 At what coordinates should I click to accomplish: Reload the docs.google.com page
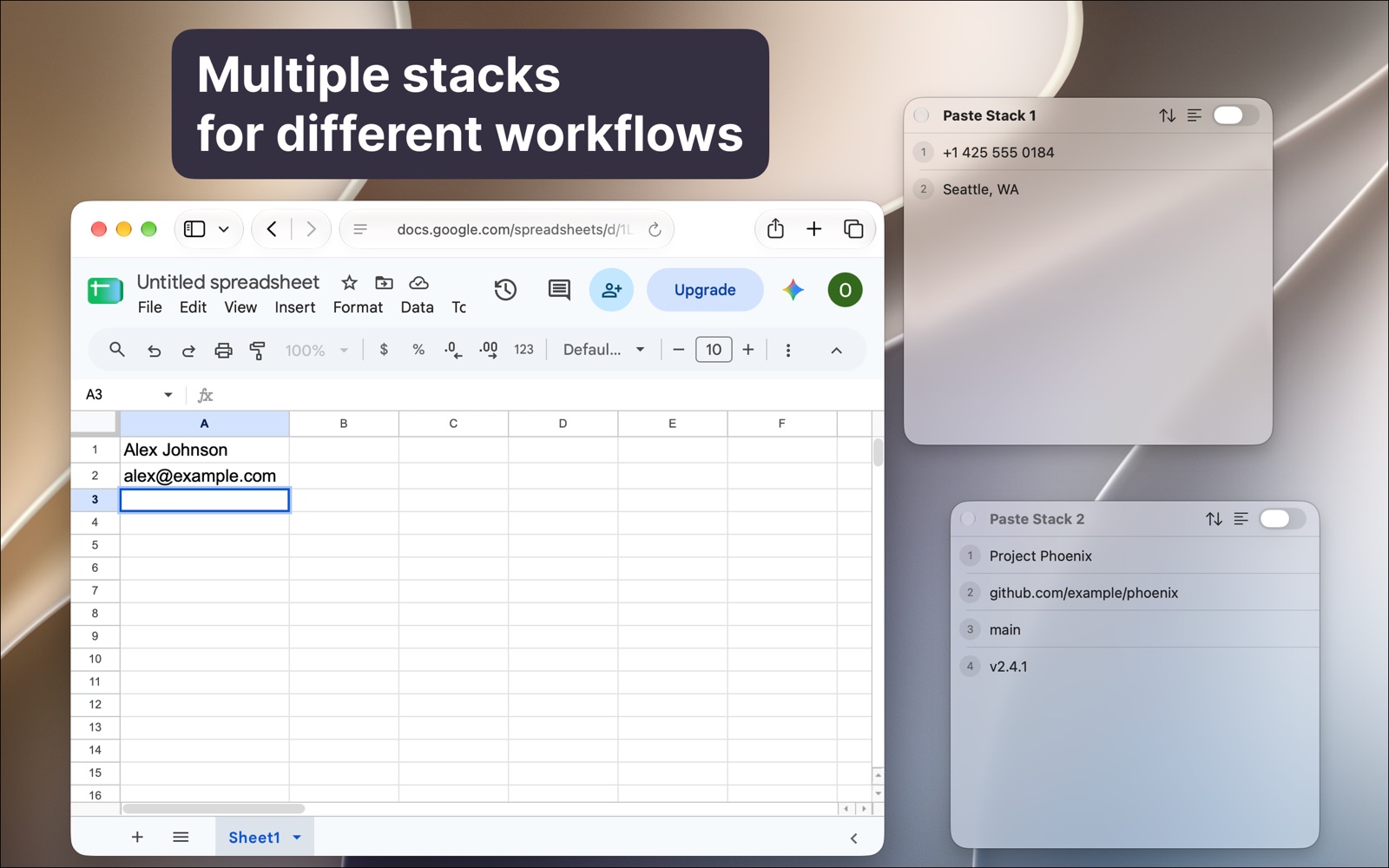(655, 229)
